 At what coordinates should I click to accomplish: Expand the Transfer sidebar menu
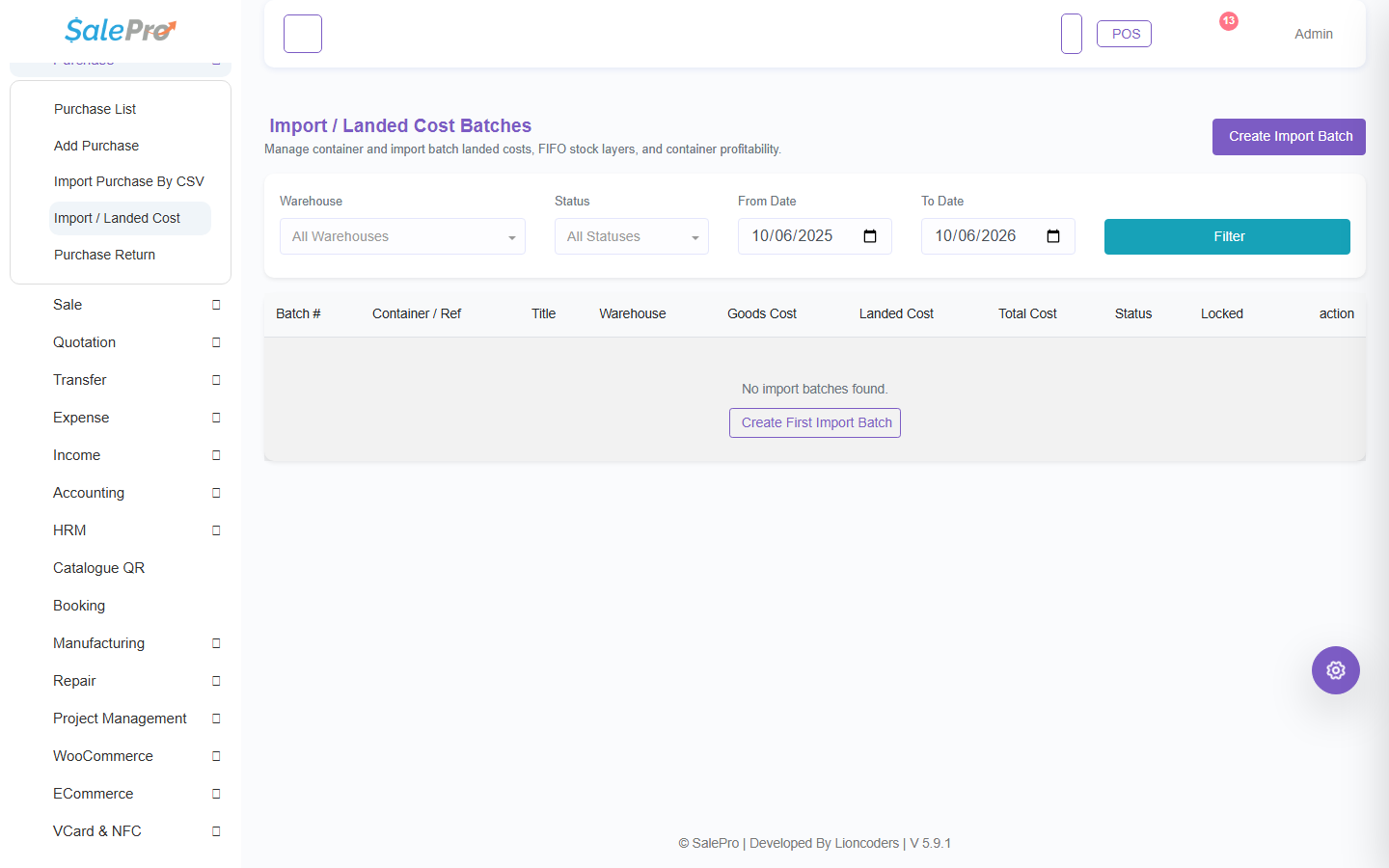point(121,380)
